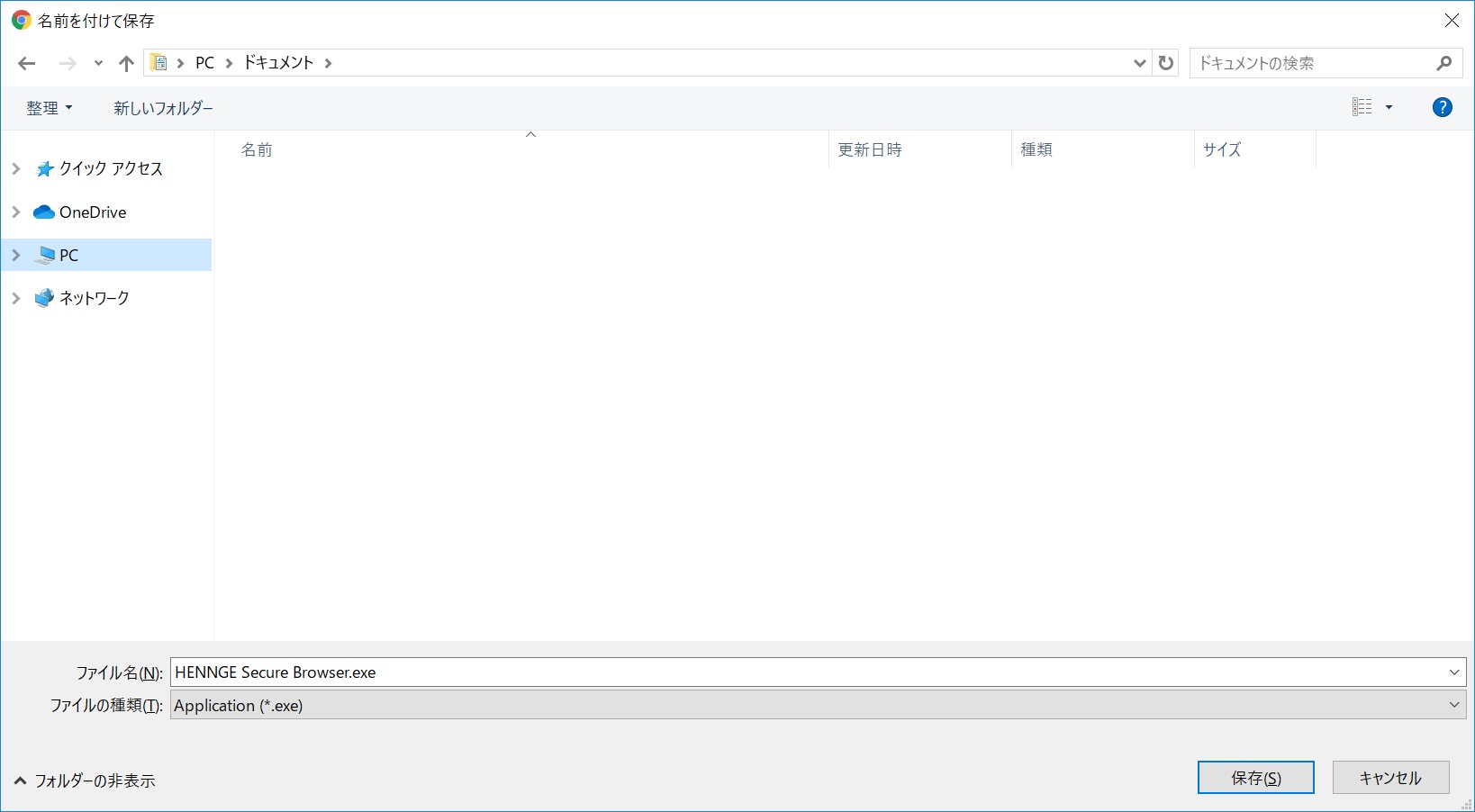
Task: Open the view options dropdown arrow
Action: coord(1389,107)
